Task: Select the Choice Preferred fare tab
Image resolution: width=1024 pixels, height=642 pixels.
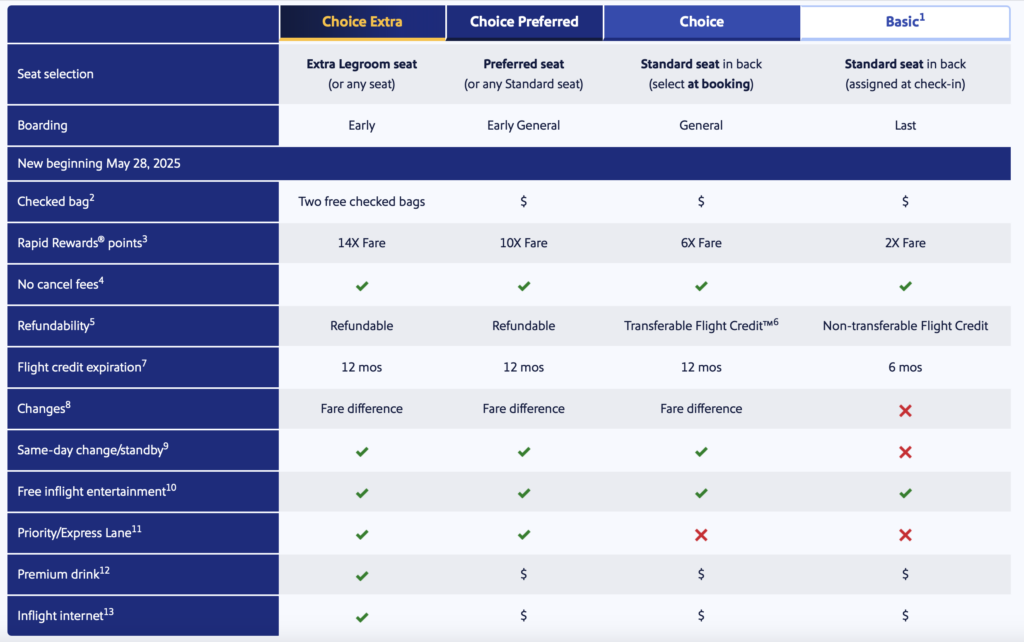Action: point(524,22)
